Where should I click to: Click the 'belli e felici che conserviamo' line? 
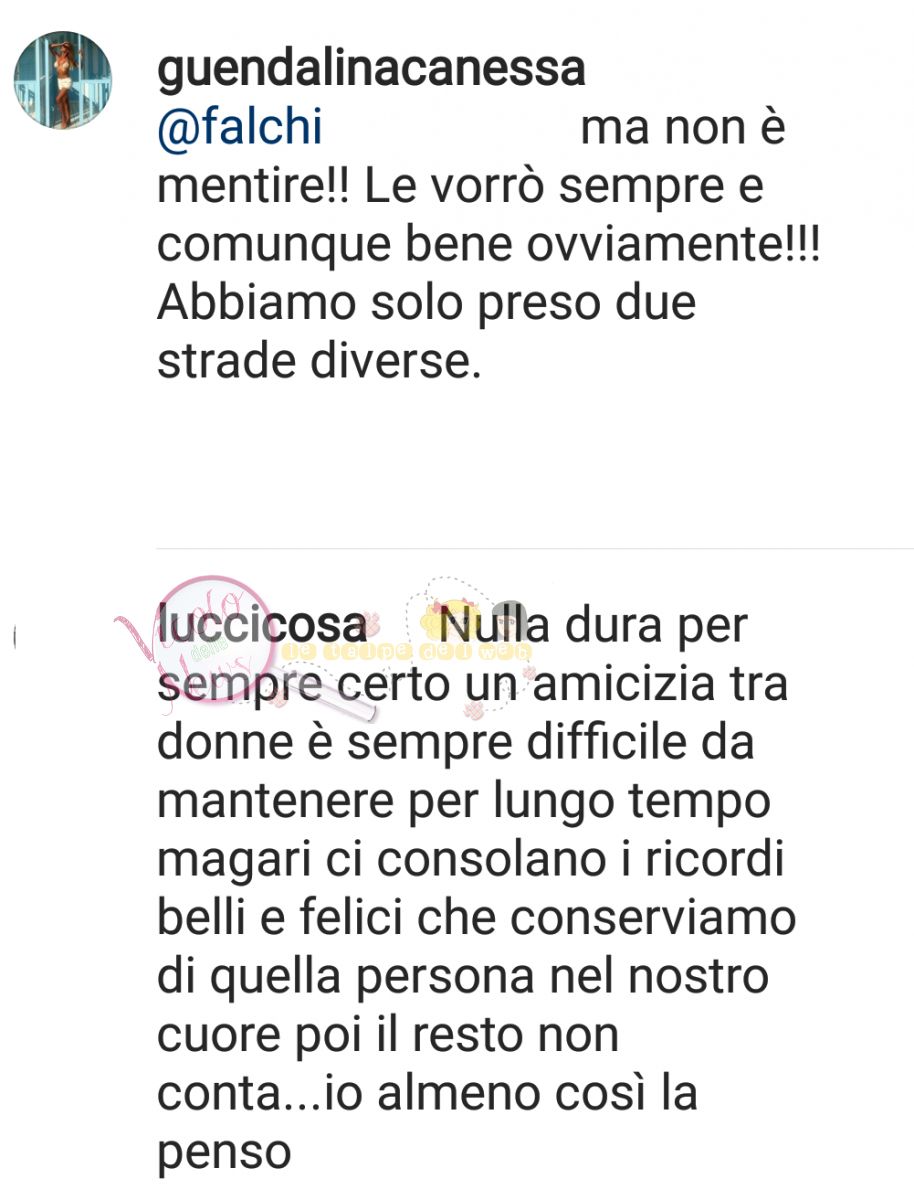[476, 918]
